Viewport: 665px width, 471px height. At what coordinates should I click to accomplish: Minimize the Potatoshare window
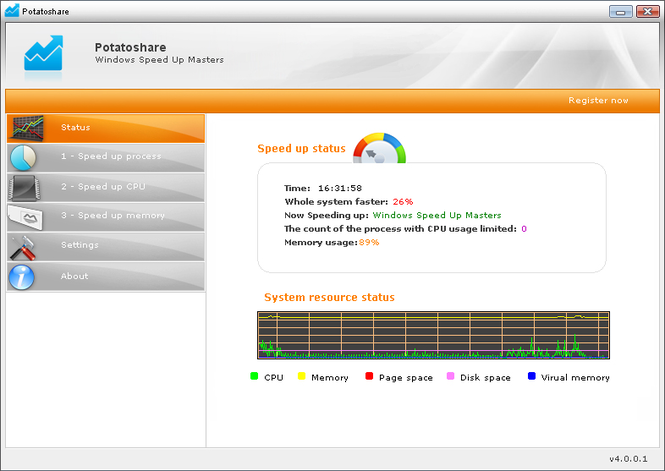pyautogui.click(x=620, y=11)
